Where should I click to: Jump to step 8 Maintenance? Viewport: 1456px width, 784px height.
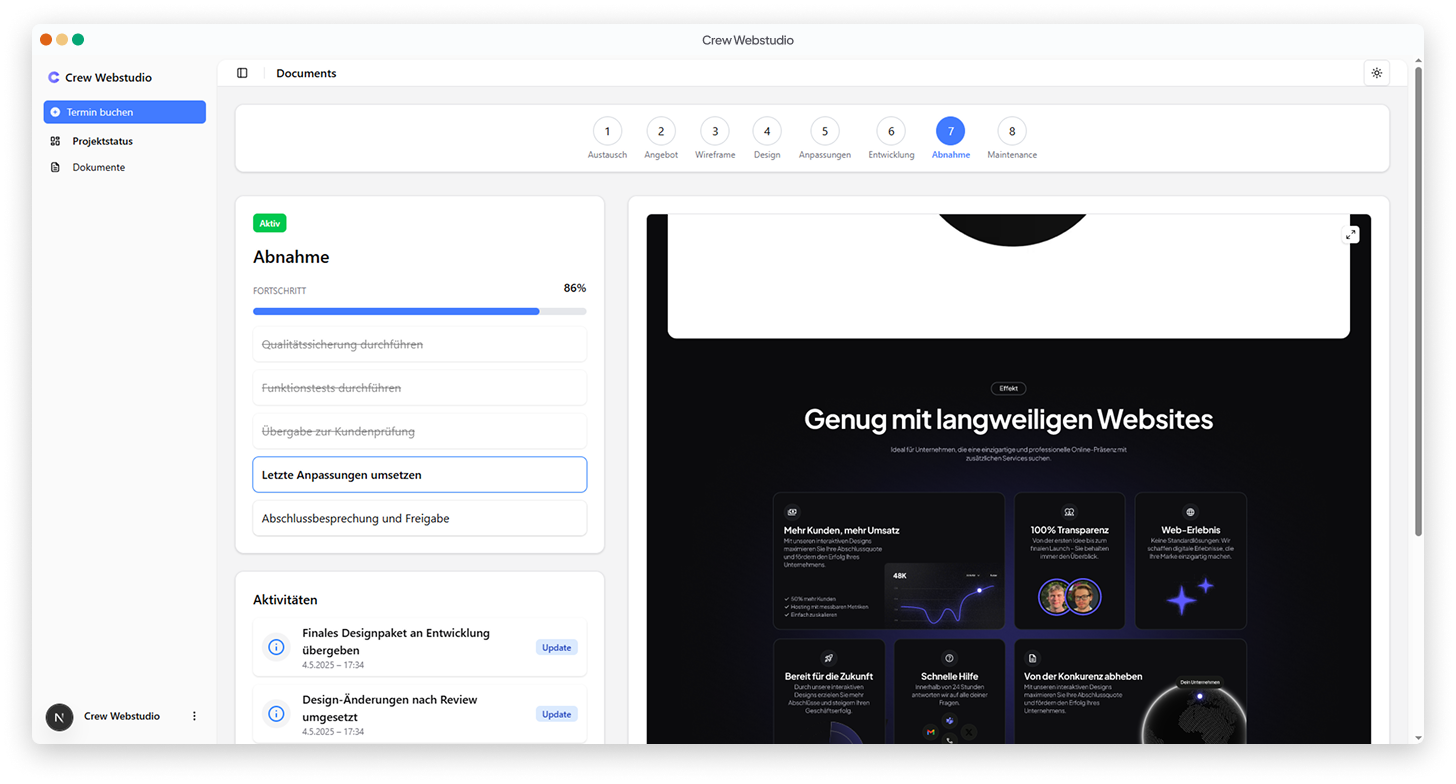click(1011, 131)
